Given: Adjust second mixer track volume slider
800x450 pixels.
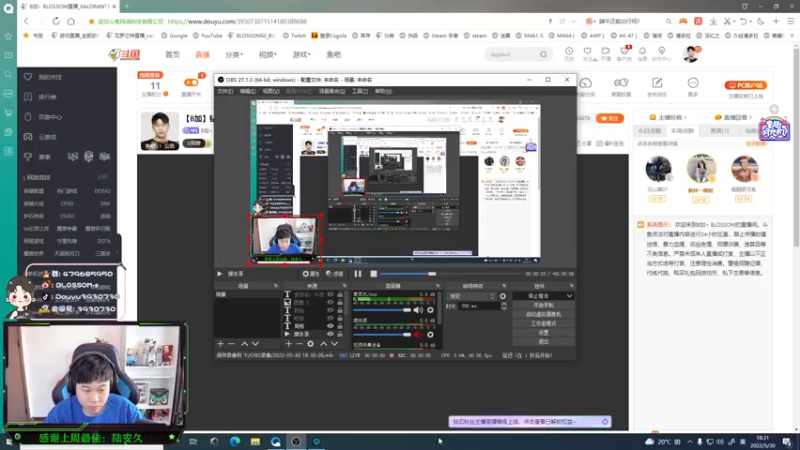Looking at the screenshot, I should point(382,335).
